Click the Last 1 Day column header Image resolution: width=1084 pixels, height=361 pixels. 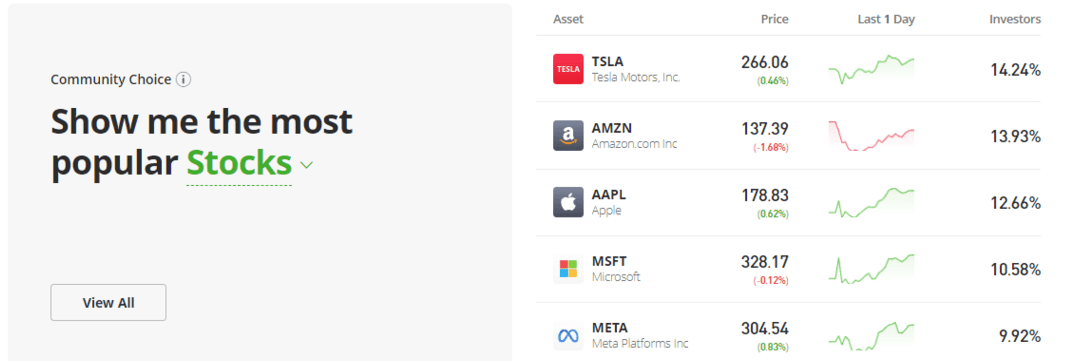(886, 19)
